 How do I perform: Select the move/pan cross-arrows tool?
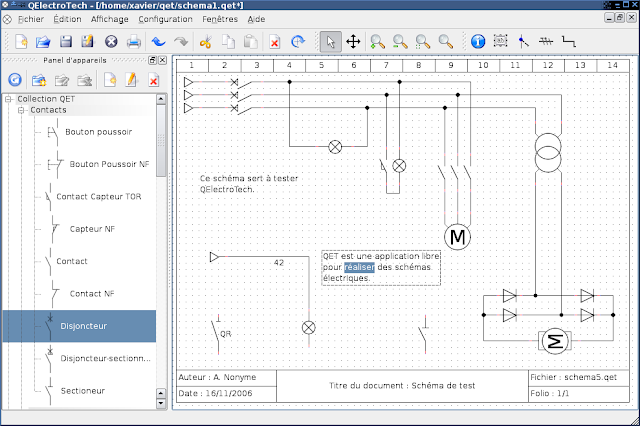click(x=353, y=42)
